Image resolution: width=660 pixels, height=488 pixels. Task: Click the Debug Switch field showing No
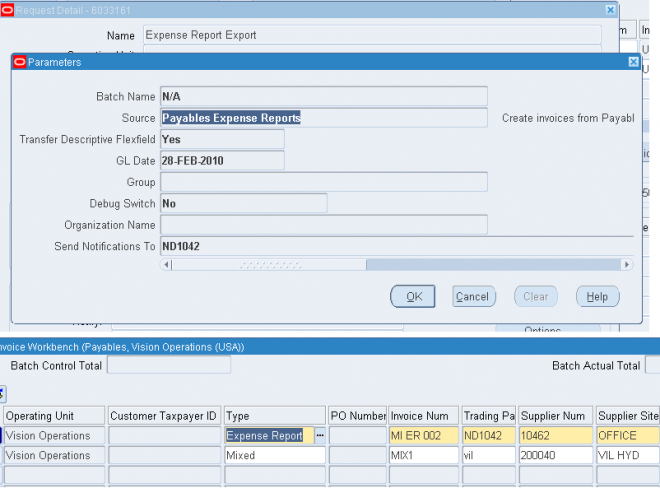point(244,203)
